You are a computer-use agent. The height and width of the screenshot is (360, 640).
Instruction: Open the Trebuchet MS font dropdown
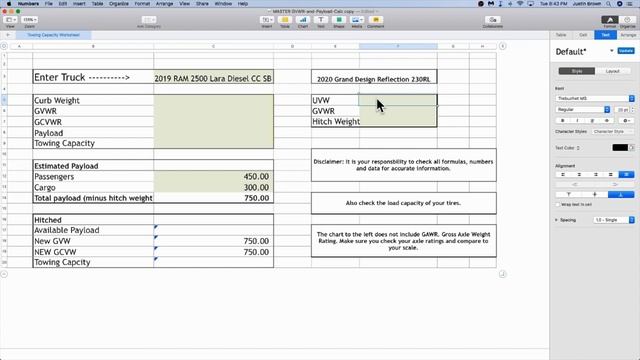595,98
